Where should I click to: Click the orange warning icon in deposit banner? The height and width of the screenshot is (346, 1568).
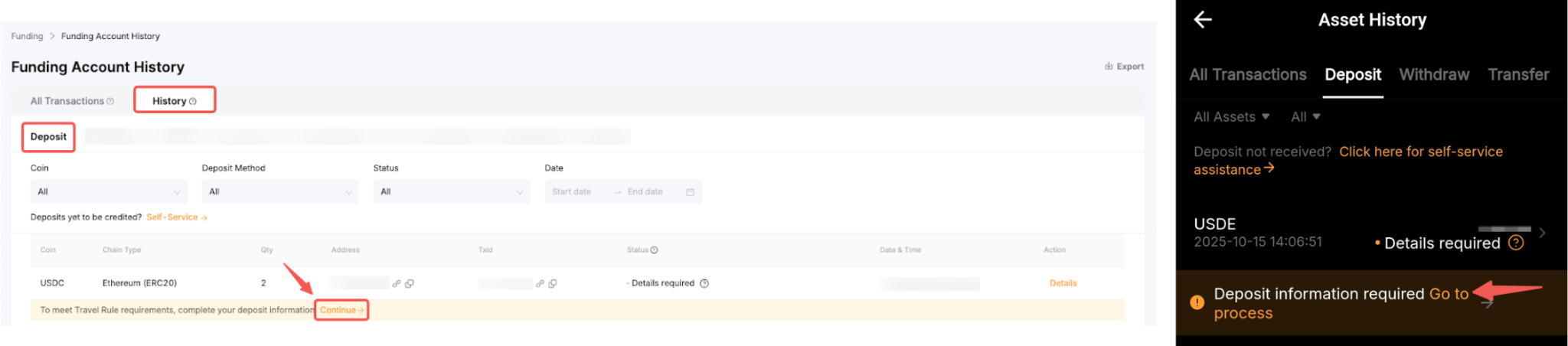(1197, 302)
